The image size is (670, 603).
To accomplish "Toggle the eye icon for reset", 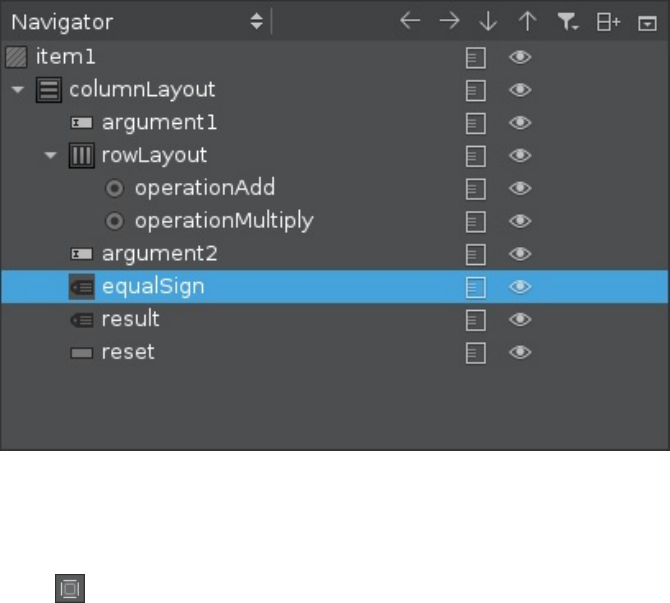I will (x=520, y=352).
